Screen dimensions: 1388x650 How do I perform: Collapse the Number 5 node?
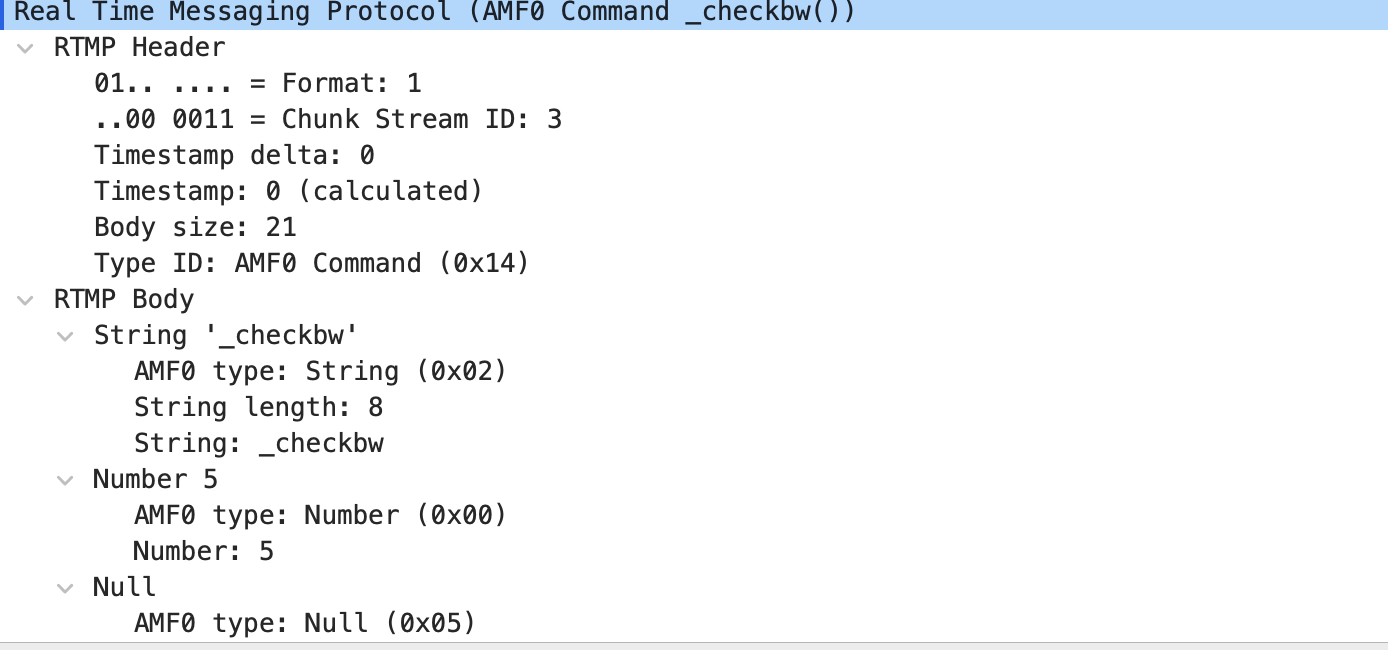point(66,480)
